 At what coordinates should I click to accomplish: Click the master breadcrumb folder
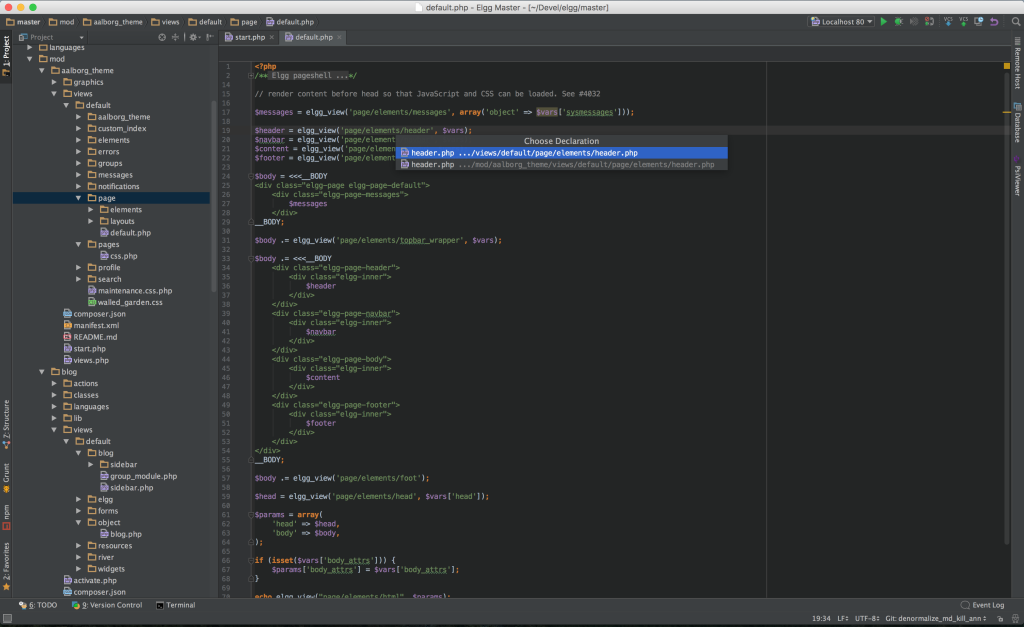coord(23,22)
